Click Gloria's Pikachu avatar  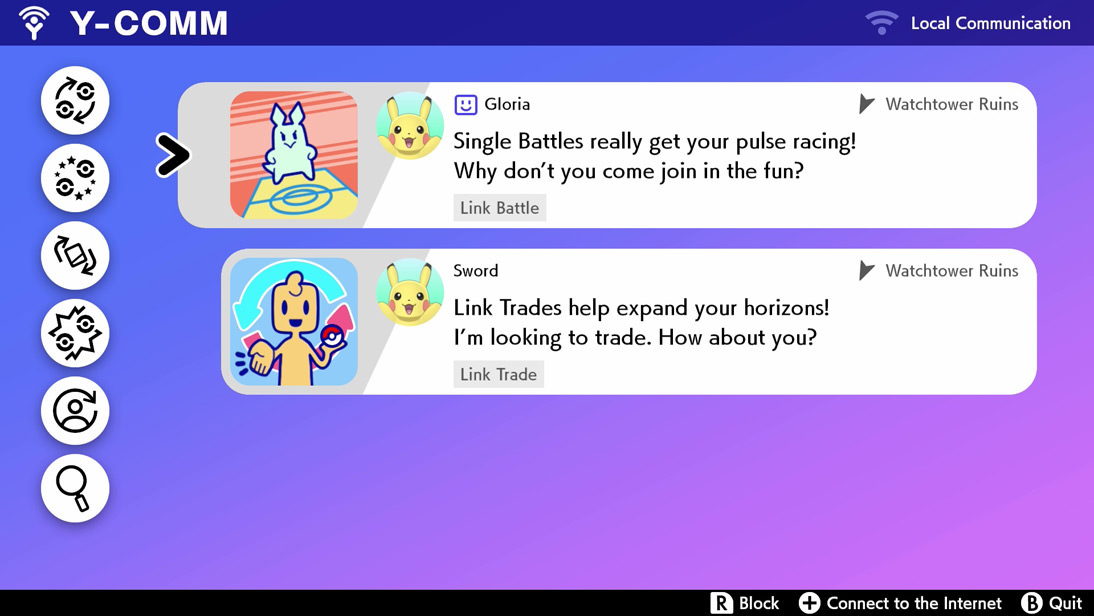coord(410,126)
